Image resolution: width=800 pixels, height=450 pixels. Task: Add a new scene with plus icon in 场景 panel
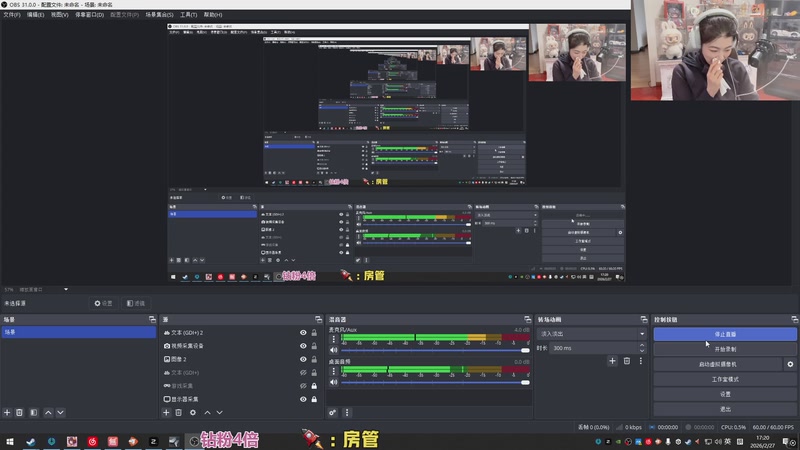7,412
